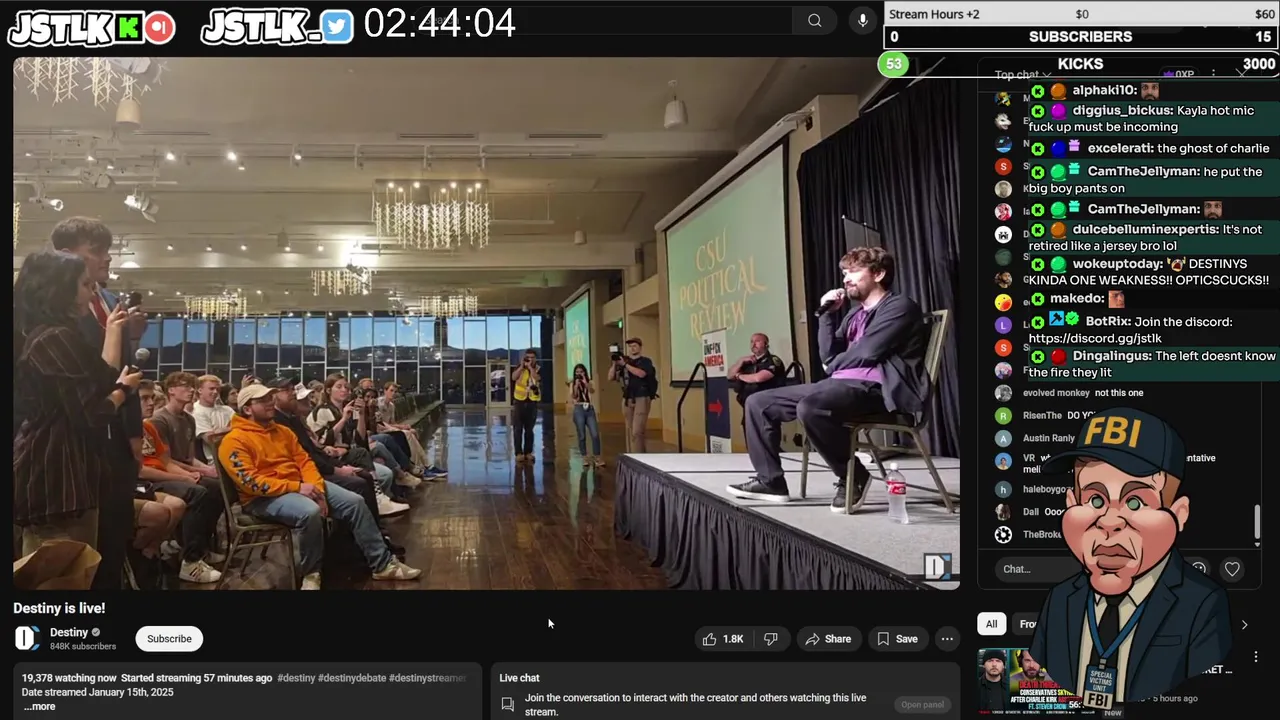Click the Live chat speech bubble icon

pos(508,705)
